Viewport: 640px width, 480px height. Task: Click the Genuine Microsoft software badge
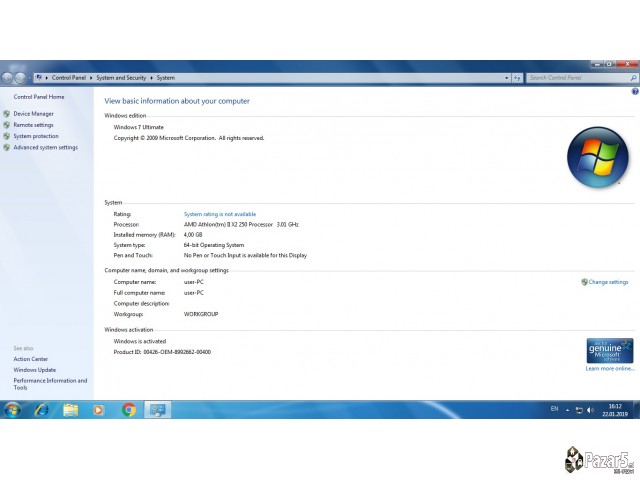610,350
